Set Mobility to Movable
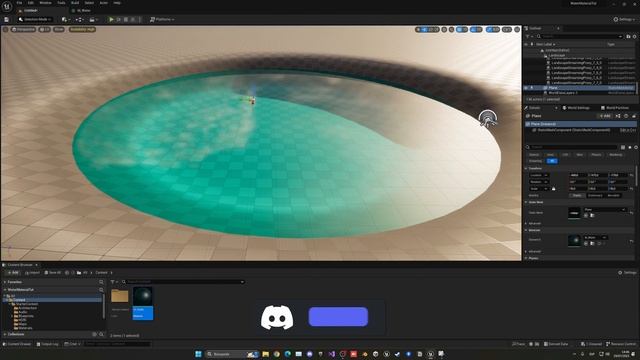 614,196
